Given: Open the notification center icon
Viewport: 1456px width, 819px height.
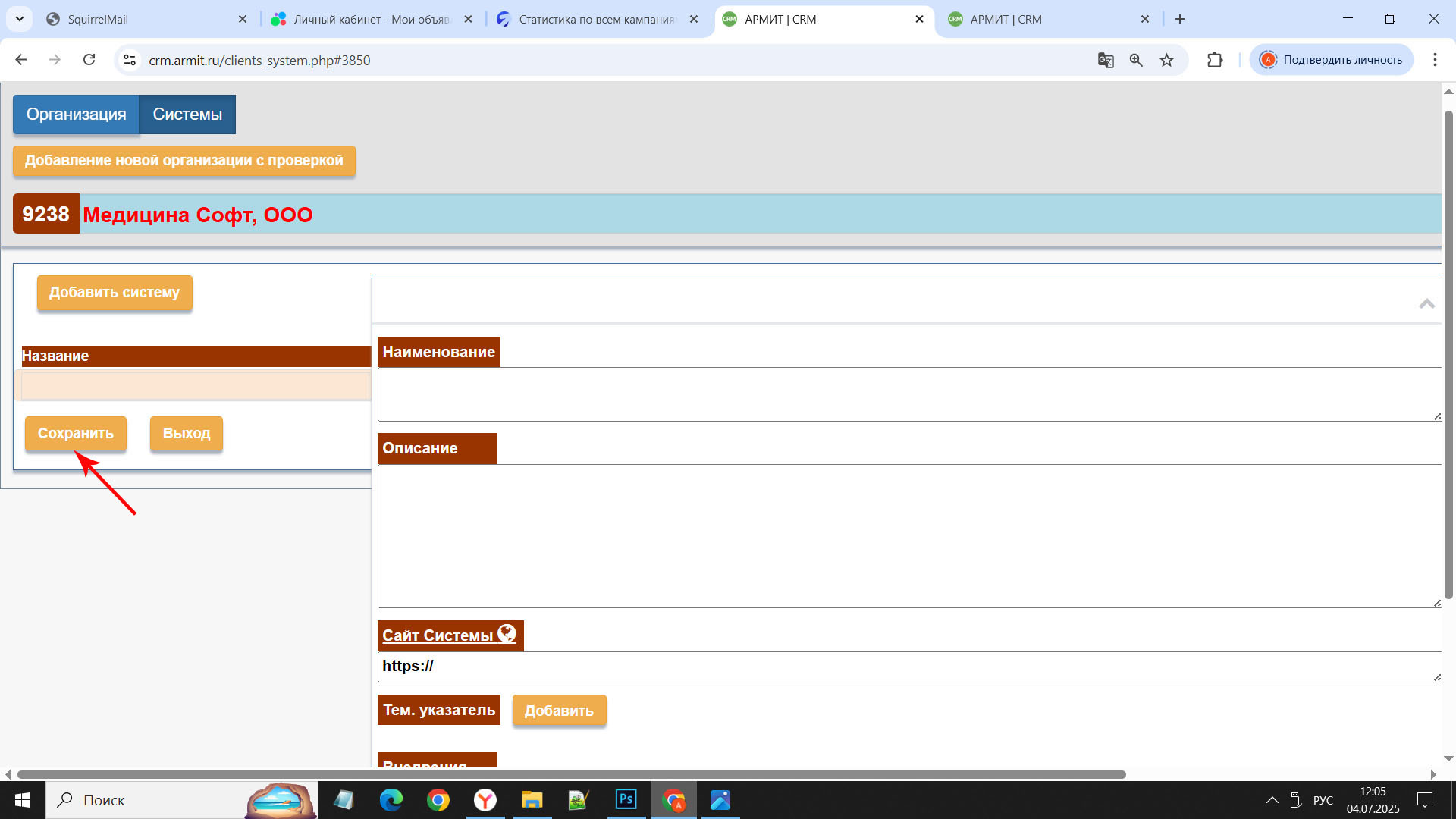Looking at the screenshot, I should click(x=1425, y=800).
